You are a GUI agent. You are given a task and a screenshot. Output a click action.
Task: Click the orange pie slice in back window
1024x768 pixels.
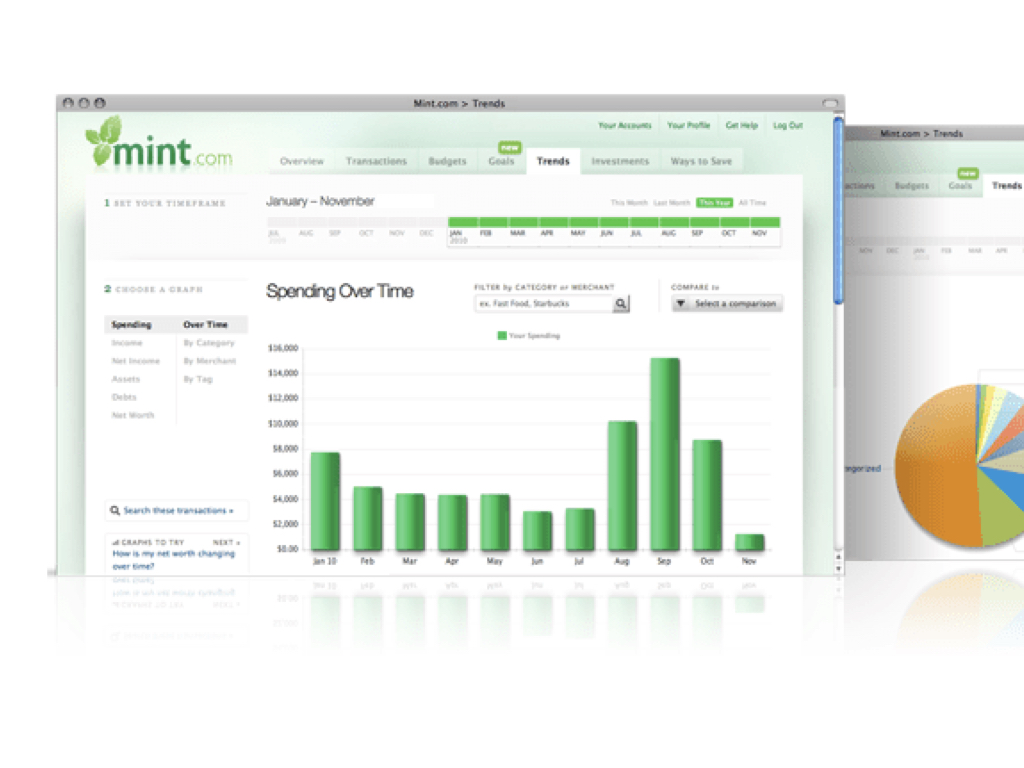tap(937, 467)
